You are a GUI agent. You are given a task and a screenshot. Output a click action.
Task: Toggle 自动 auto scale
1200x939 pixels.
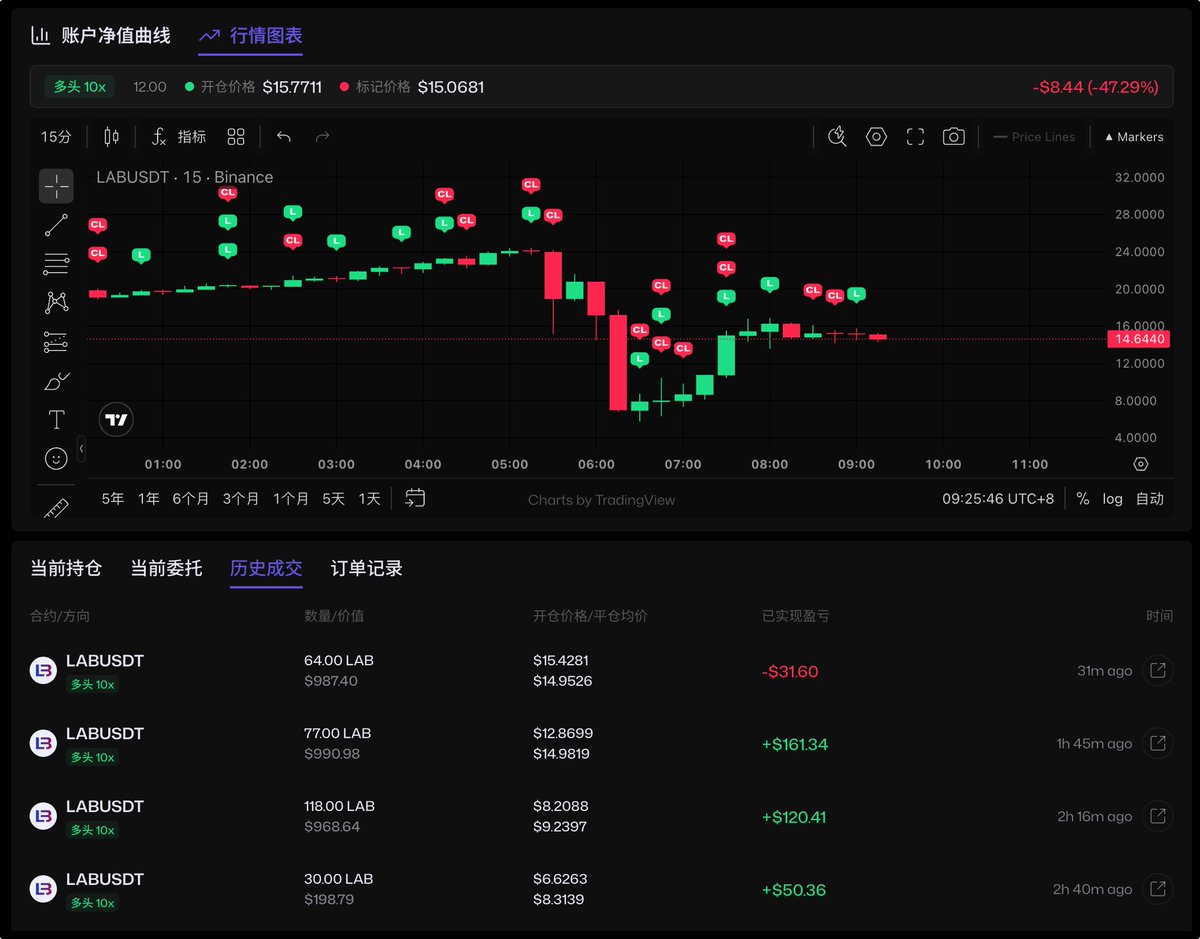[x=1150, y=498]
